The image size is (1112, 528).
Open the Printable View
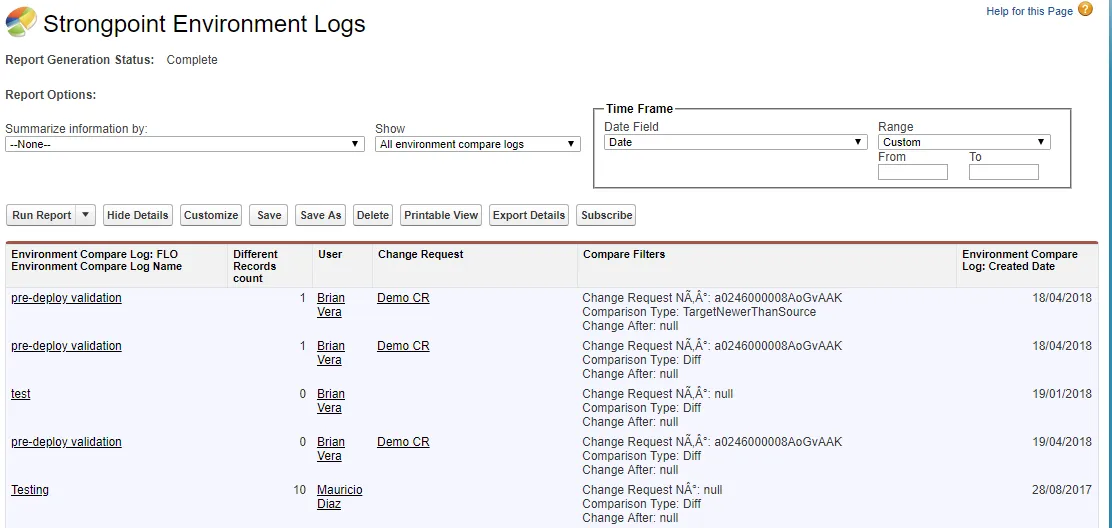point(441,215)
